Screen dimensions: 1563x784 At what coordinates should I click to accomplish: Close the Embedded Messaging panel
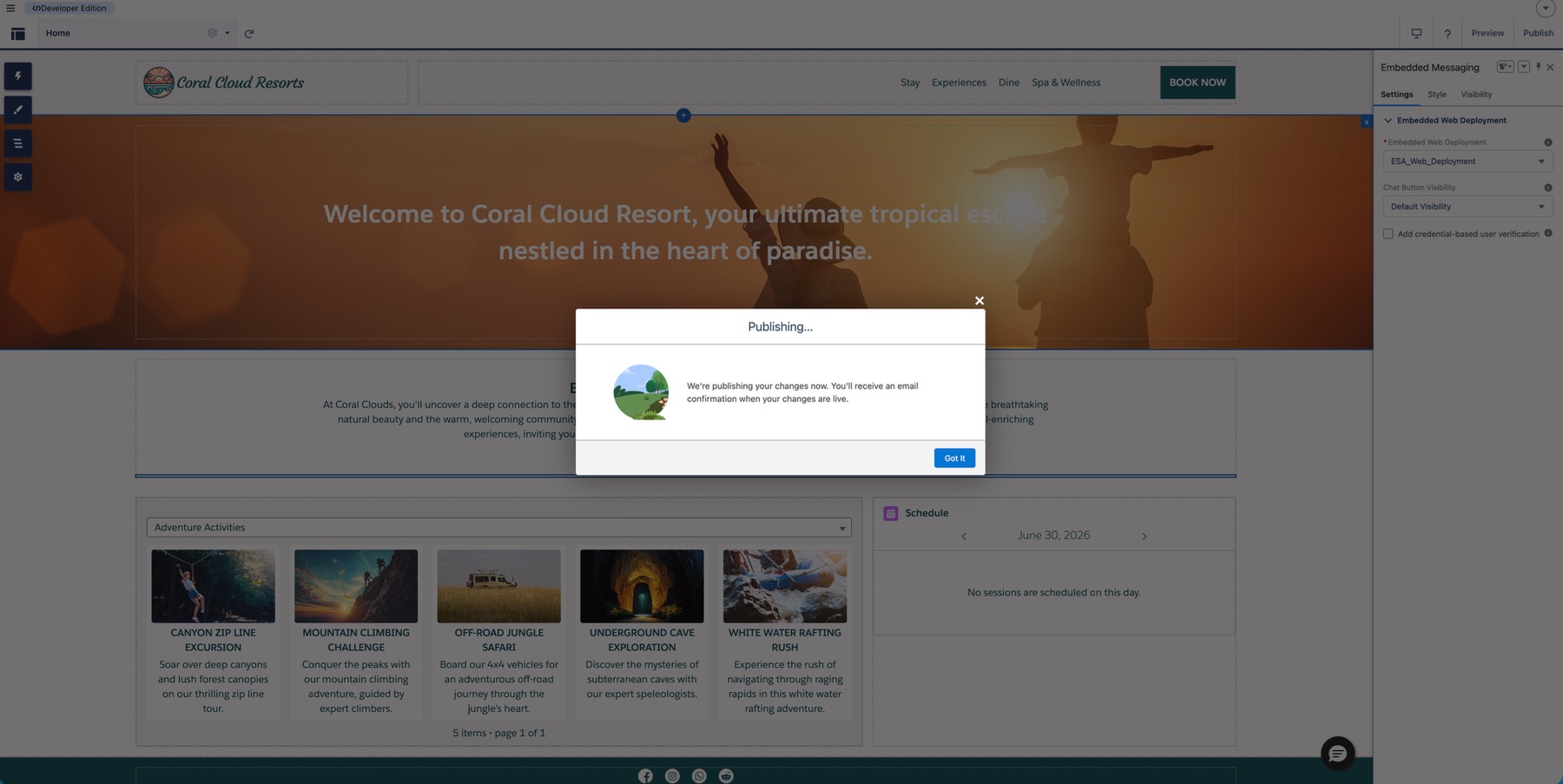(x=1550, y=67)
